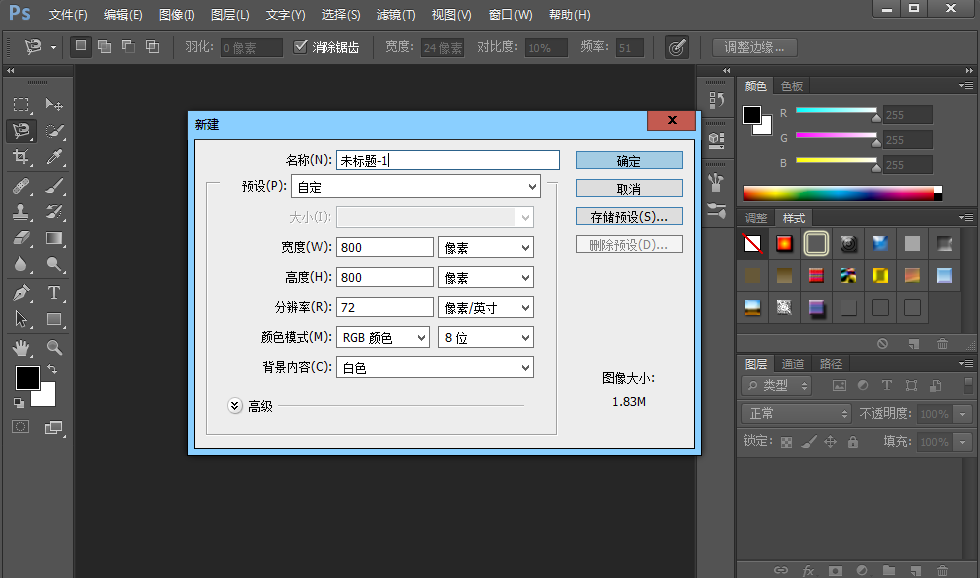Image resolution: width=980 pixels, height=578 pixels.
Task: Click the 存储预设 save preset button
Action: [629, 217]
